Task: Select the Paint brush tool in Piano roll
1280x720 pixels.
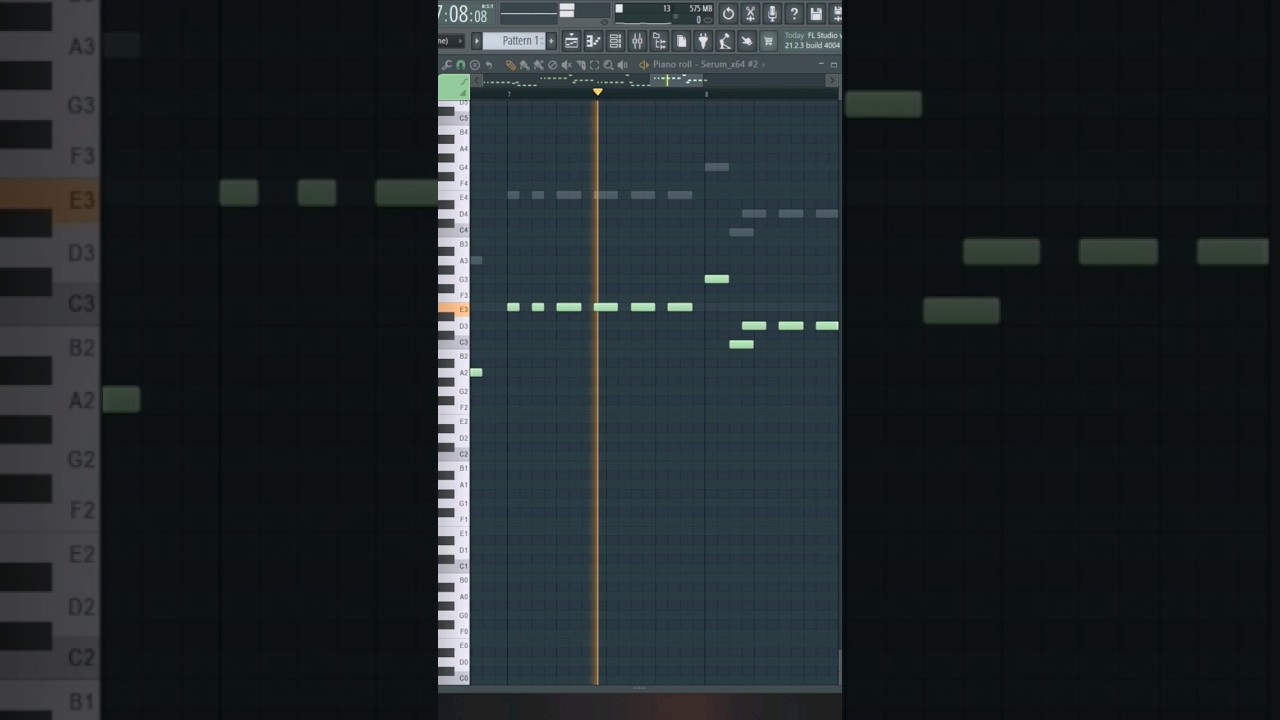Action: point(524,65)
